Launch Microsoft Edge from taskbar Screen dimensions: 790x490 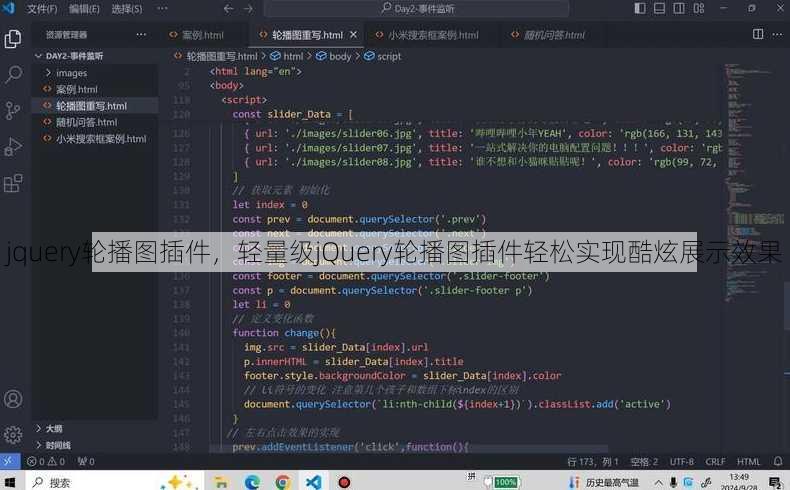[x=252, y=482]
